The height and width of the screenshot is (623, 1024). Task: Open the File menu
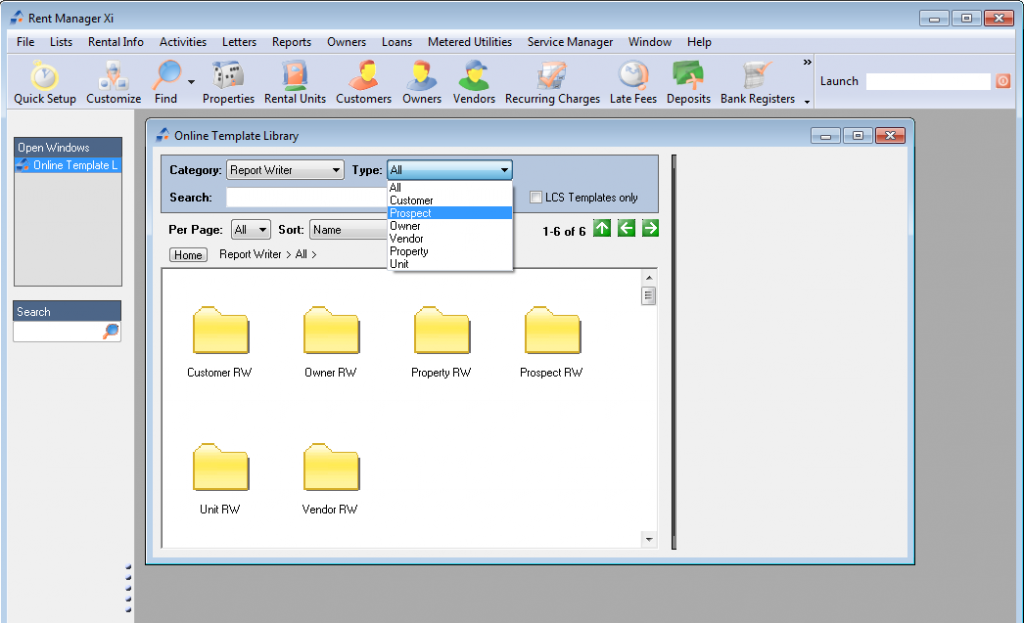[25, 42]
